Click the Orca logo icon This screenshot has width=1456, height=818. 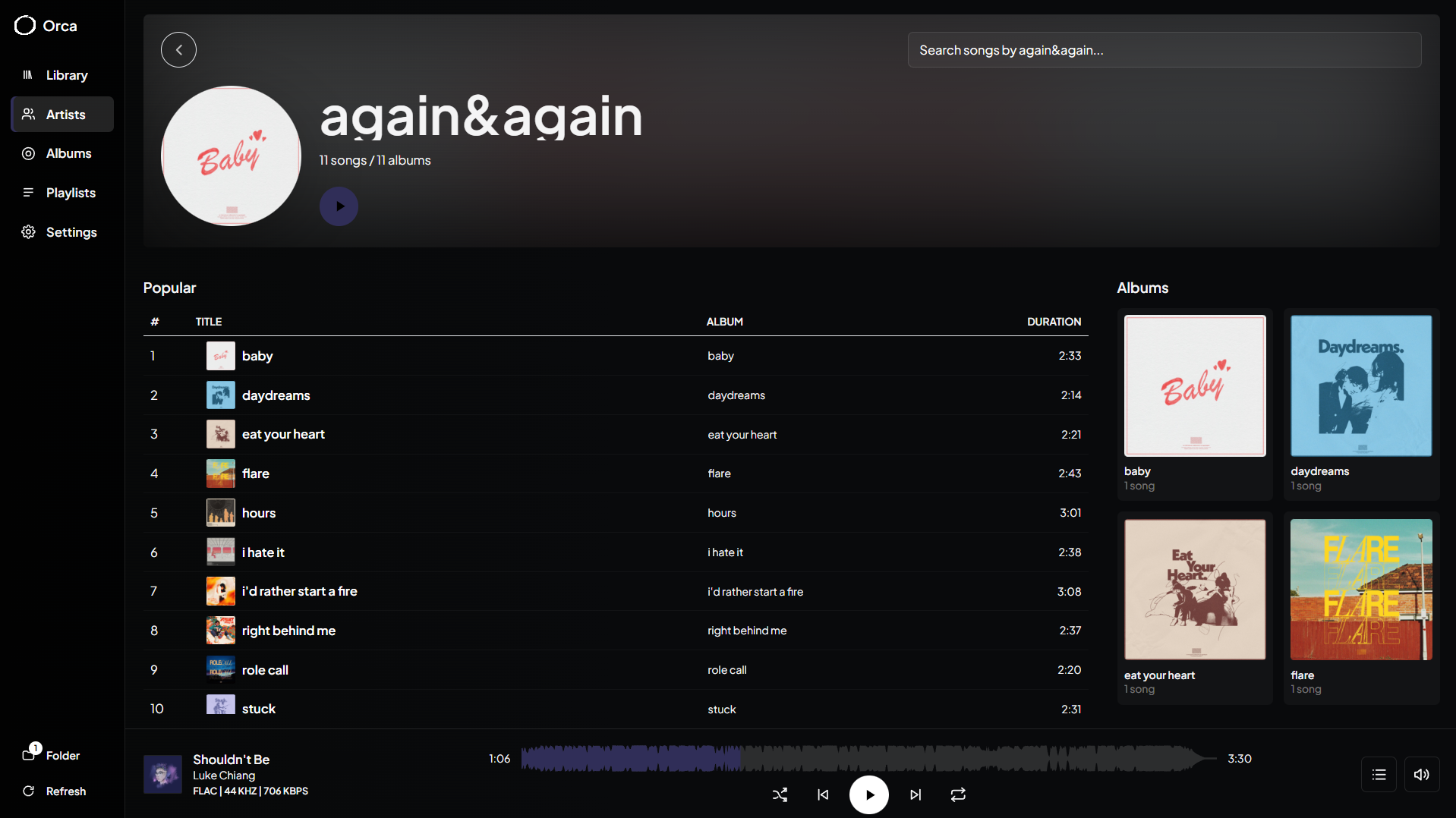click(x=25, y=26)
